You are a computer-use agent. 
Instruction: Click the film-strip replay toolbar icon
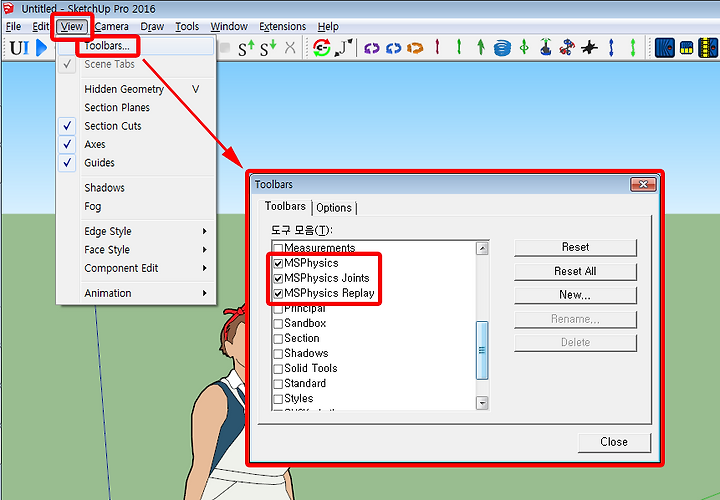coord(708,48)
